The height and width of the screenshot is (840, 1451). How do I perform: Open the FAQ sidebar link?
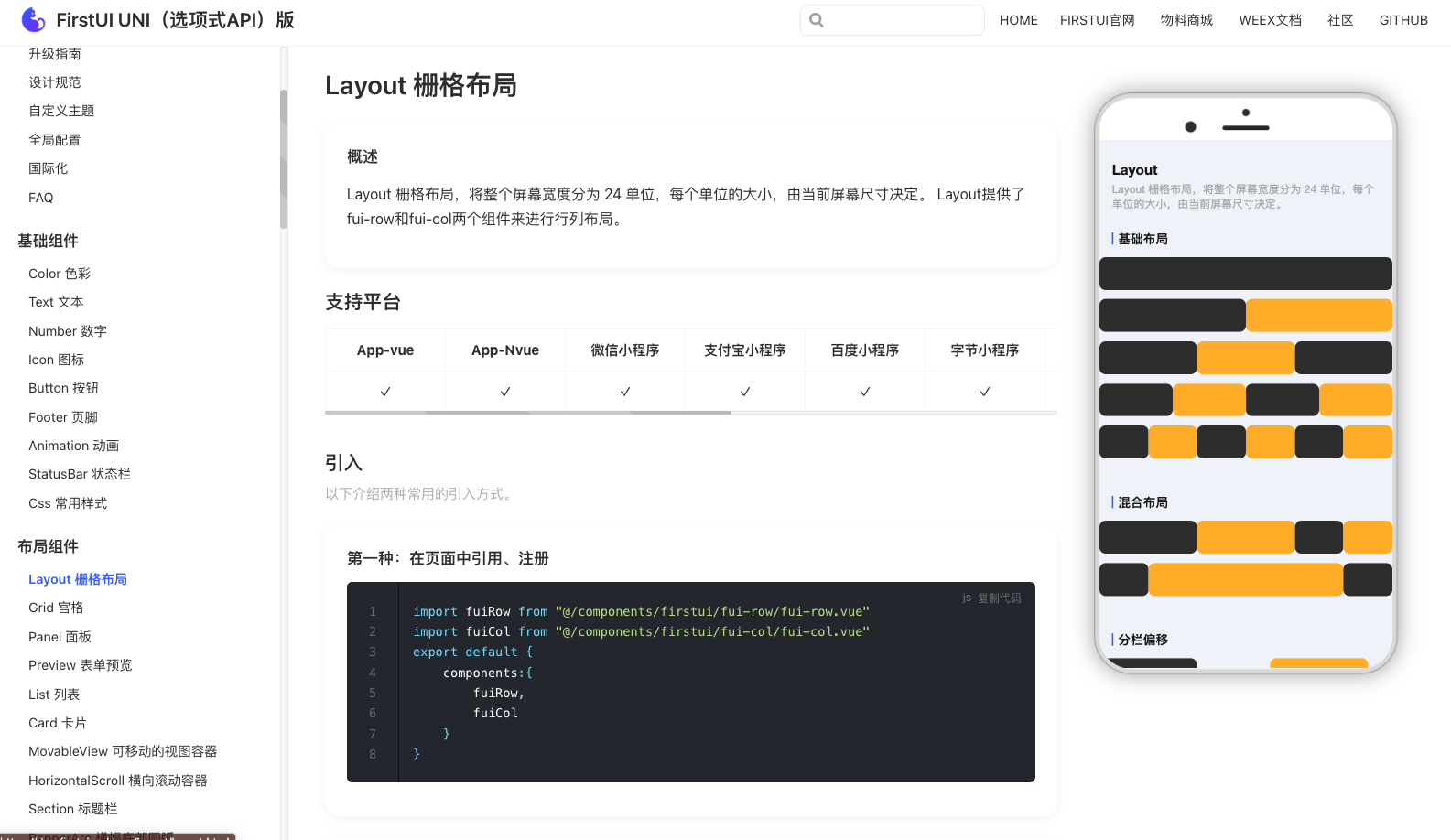pyautogui.click(x=41, y=198)
